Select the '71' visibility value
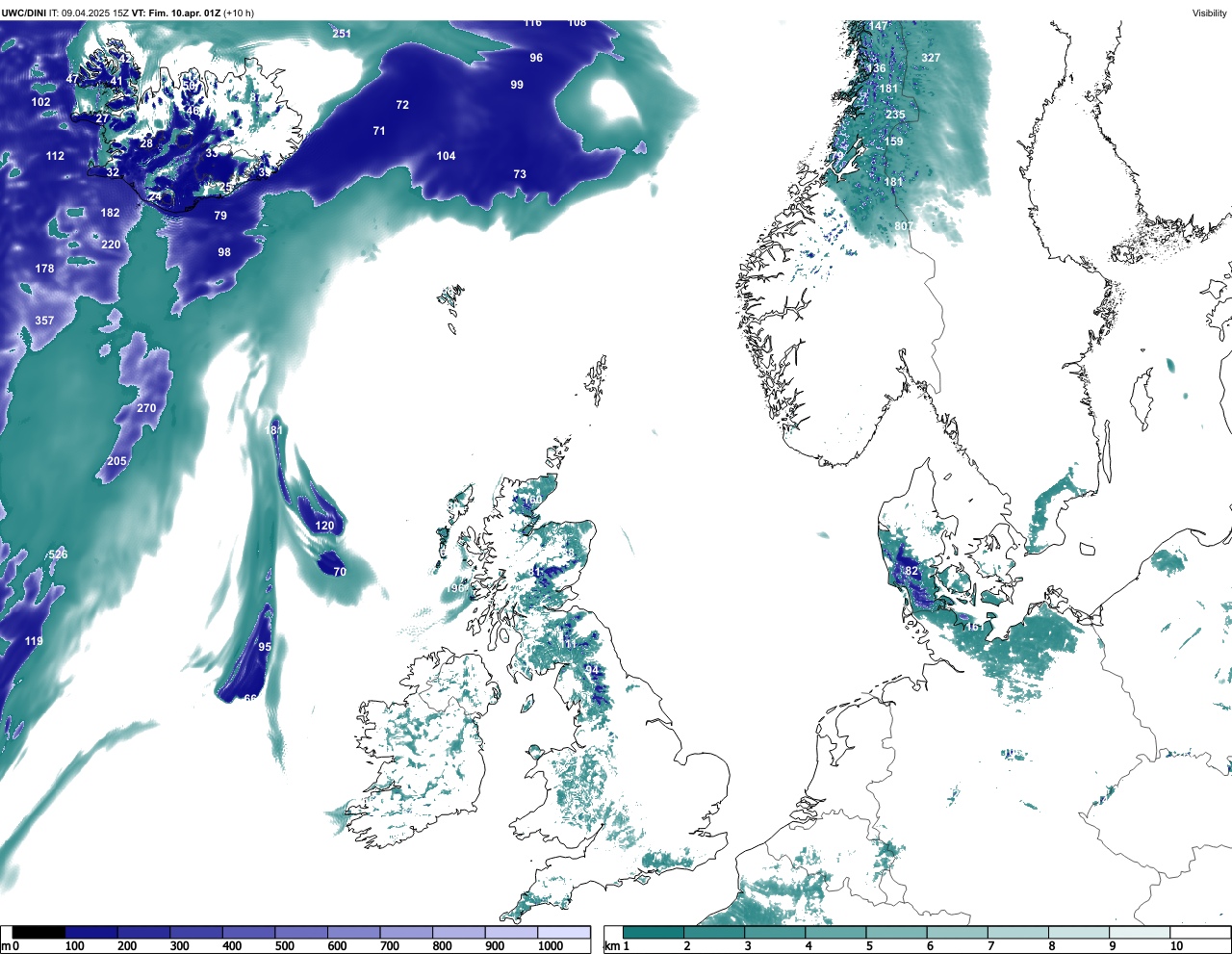 [x=379, y=131]
